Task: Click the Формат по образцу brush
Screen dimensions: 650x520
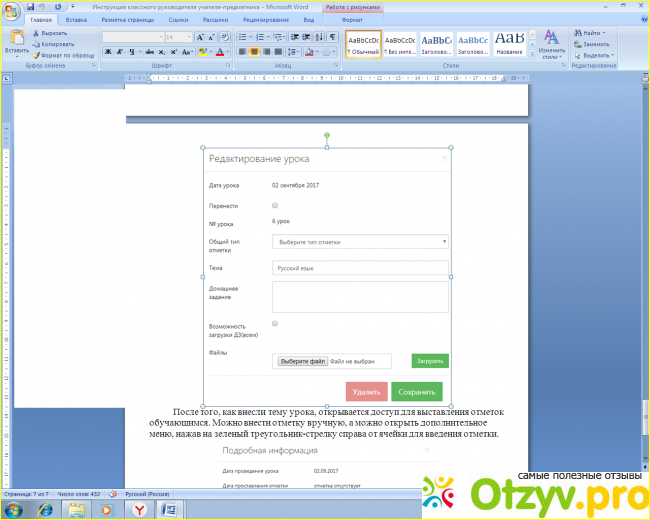Action: 36,54
